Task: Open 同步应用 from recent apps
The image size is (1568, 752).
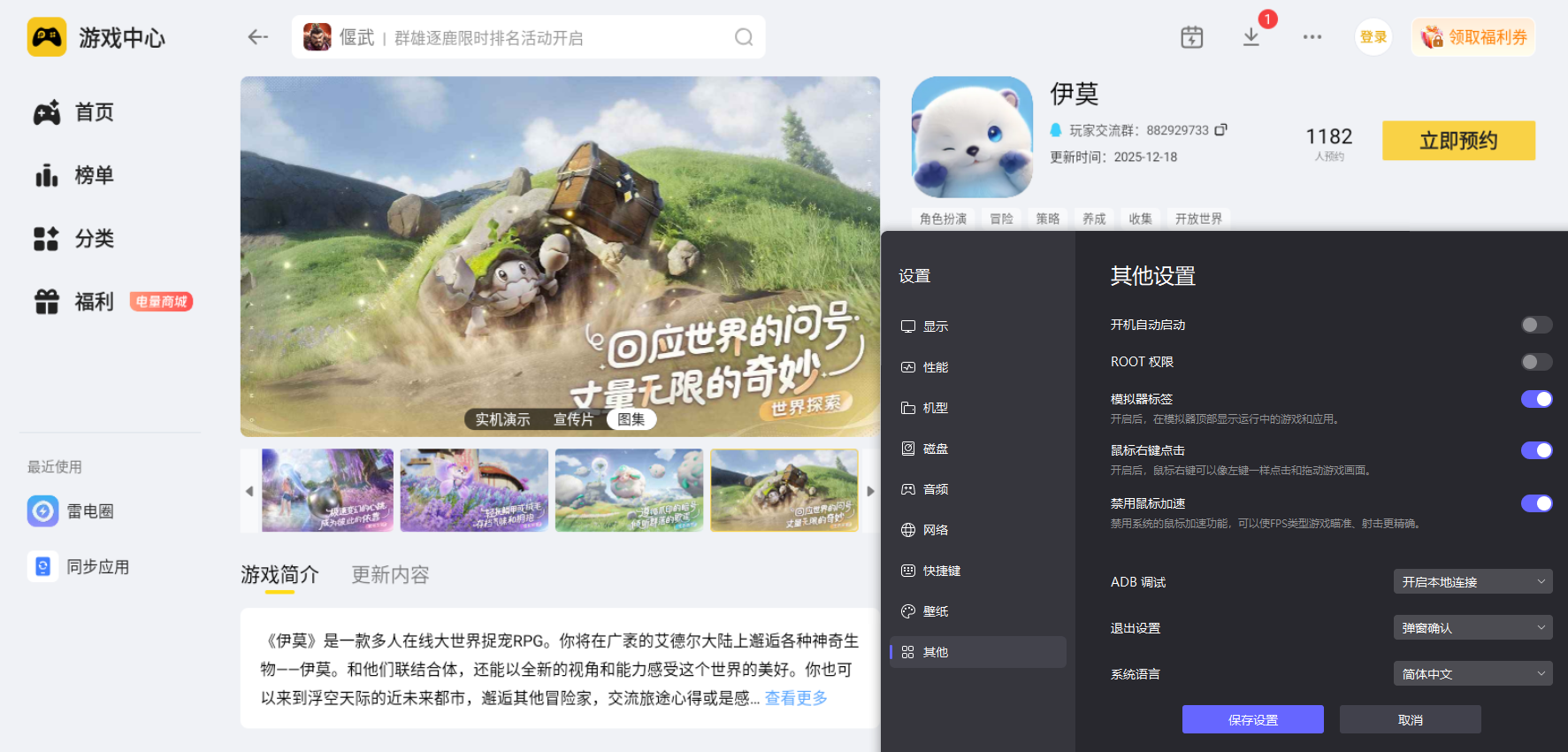Action: [79, 566]
